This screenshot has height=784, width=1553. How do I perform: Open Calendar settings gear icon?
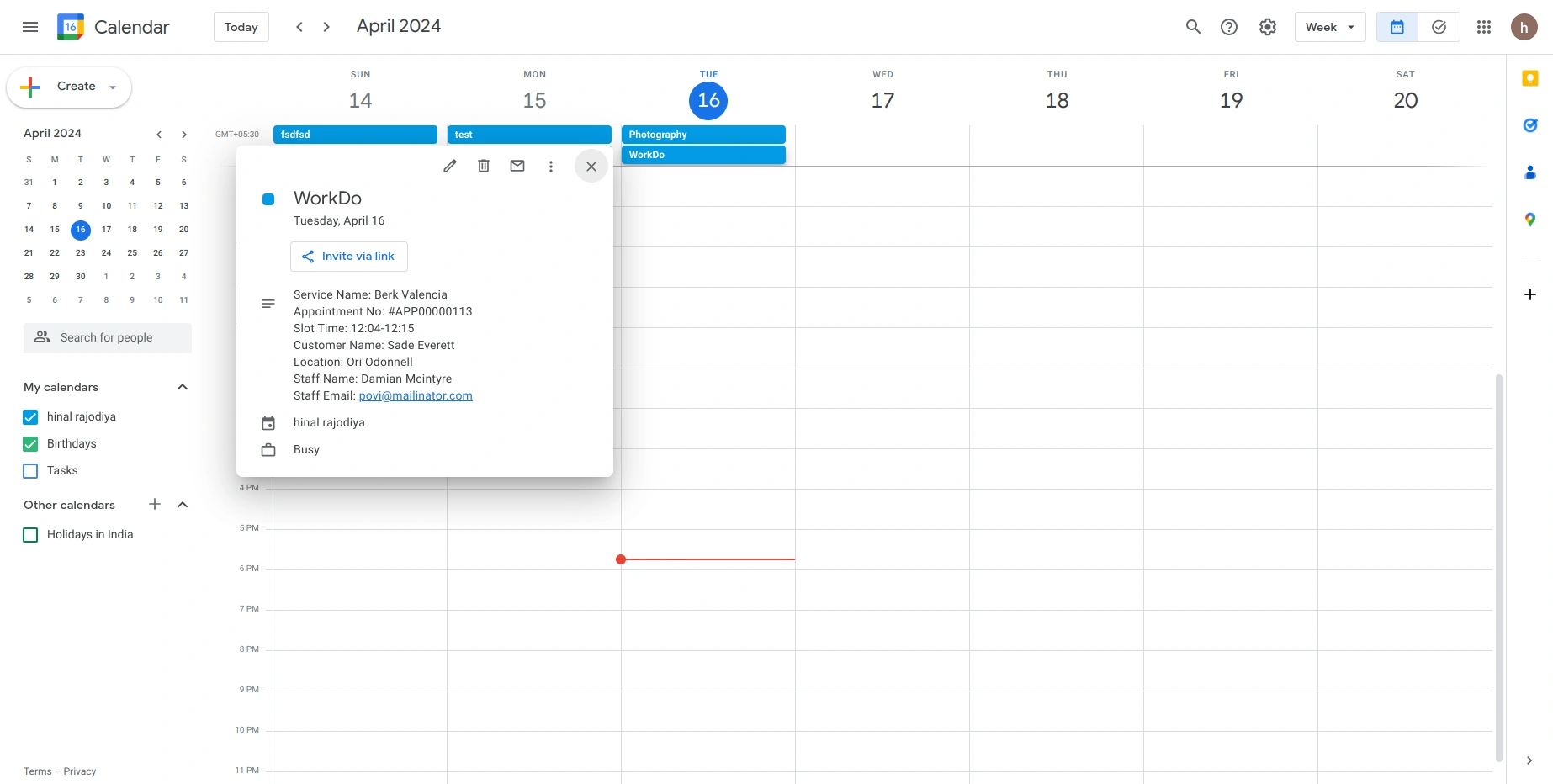point(1267,26)
